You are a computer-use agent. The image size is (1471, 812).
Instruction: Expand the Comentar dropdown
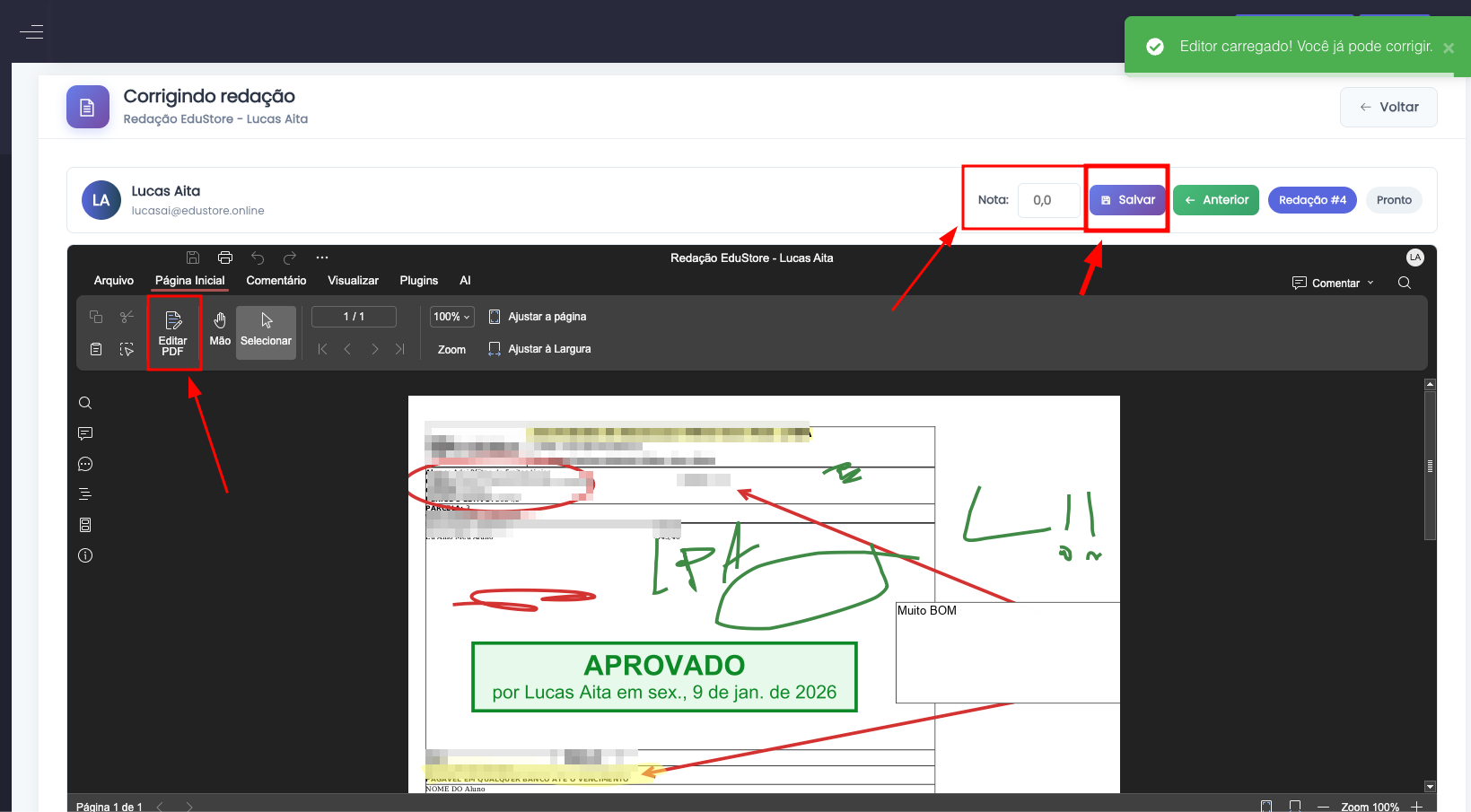[x=1334, y=283]
